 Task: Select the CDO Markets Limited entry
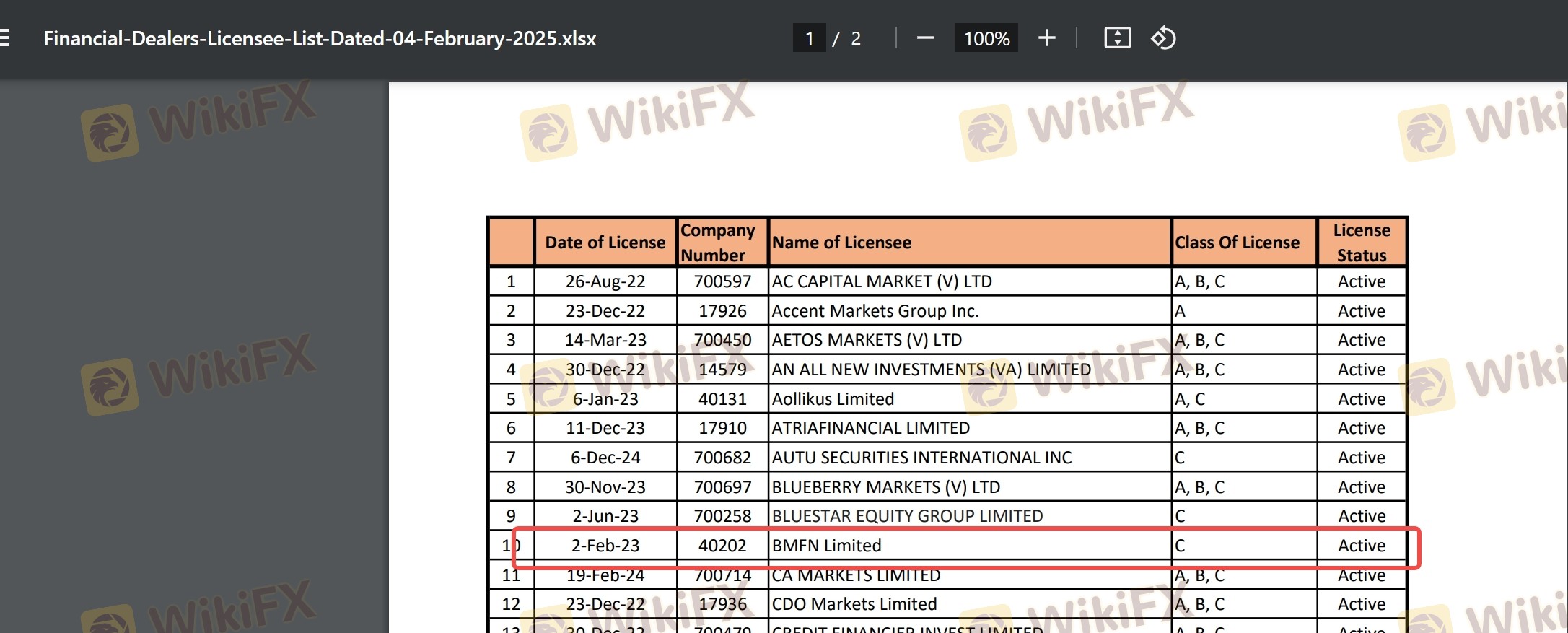854,604
